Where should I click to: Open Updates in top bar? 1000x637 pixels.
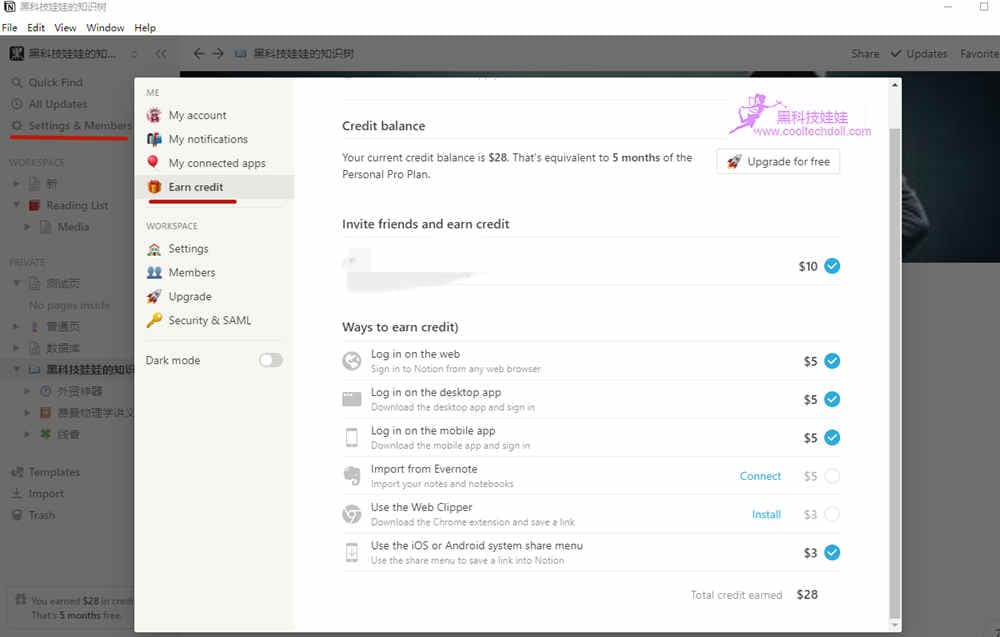(919, 54)
